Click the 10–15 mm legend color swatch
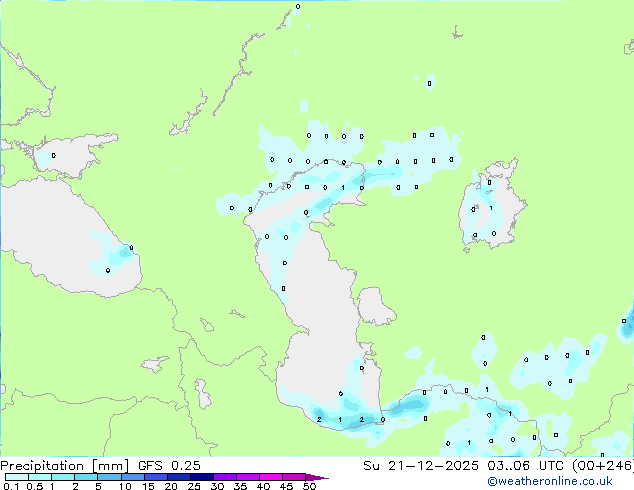This screenshot has width=634, height=490. pyautogui.click(x=132, y=477)
